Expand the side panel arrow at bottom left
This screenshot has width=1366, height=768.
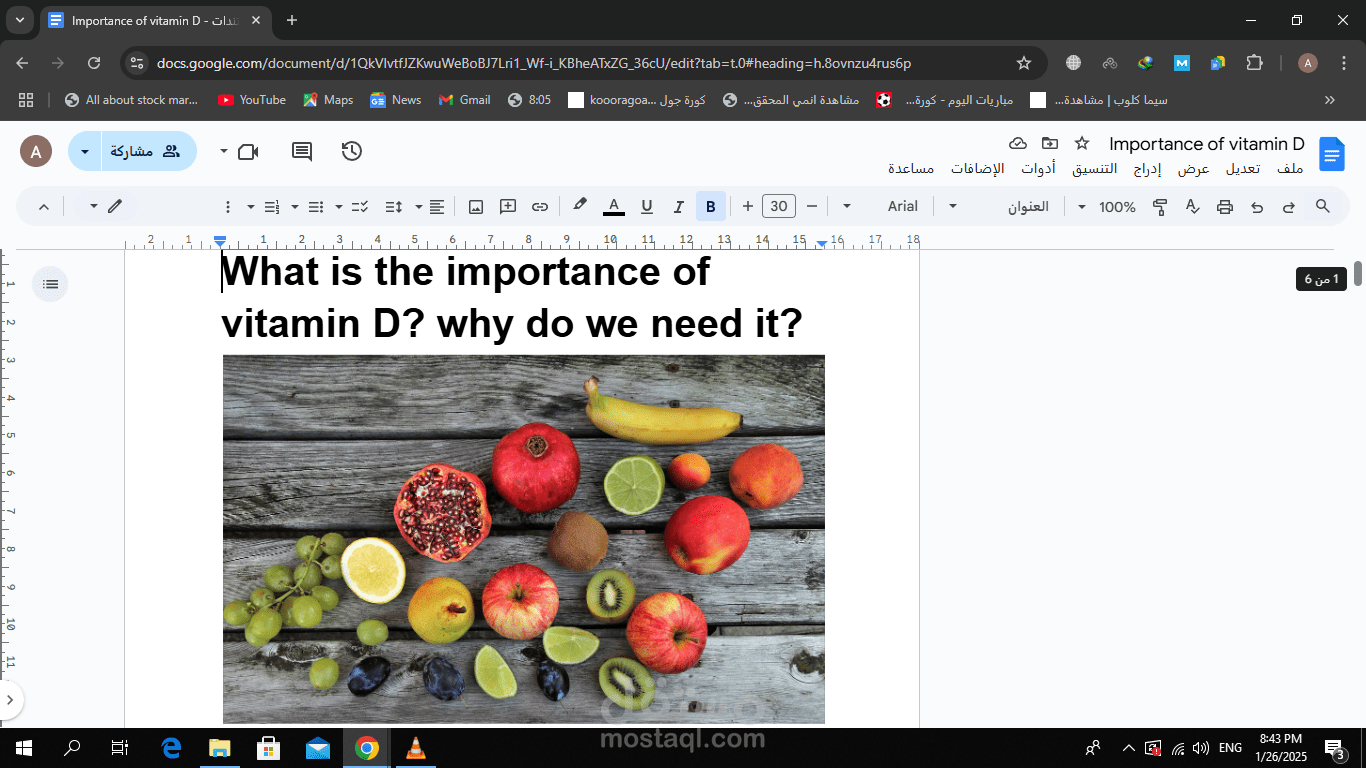[x=10, y=699]
